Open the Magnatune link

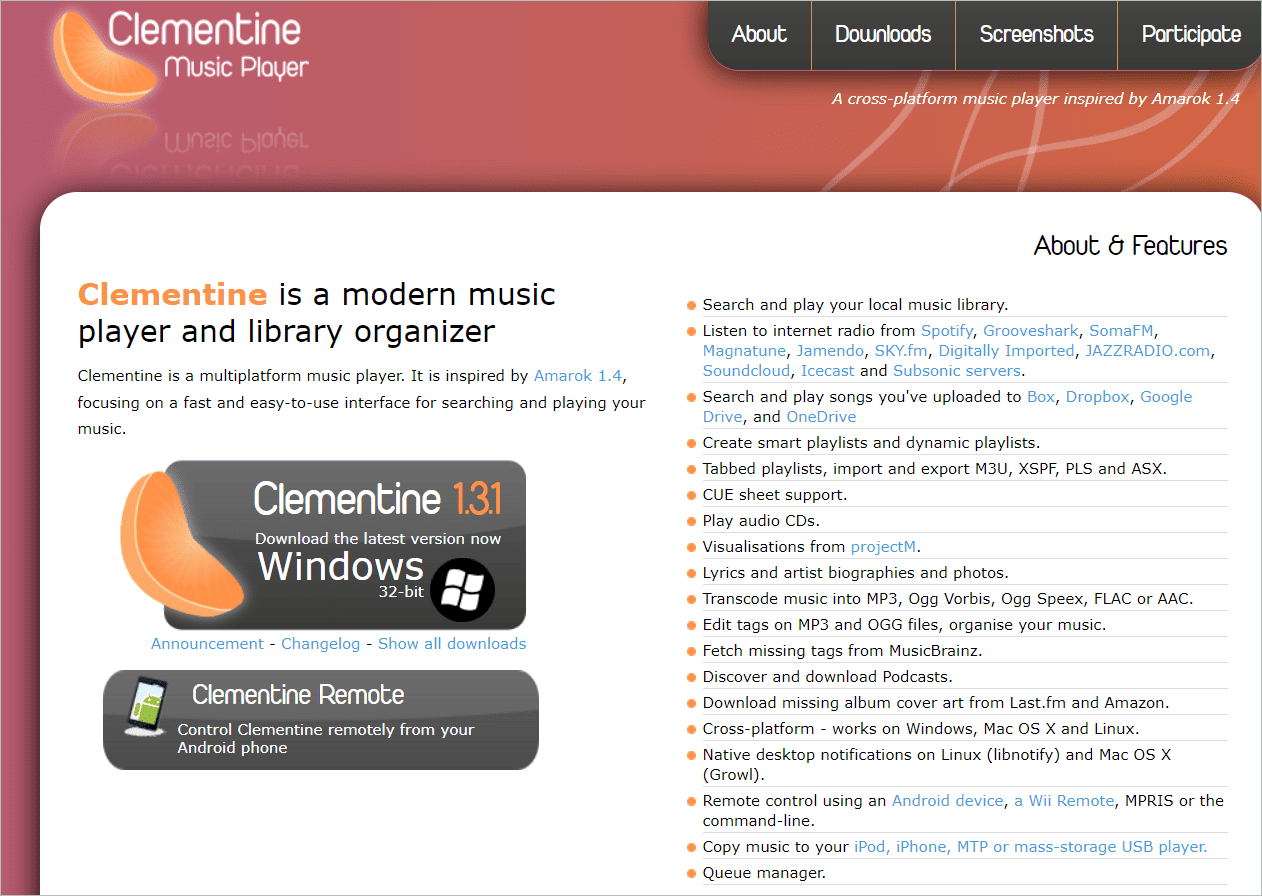click(x=745, y=351)
